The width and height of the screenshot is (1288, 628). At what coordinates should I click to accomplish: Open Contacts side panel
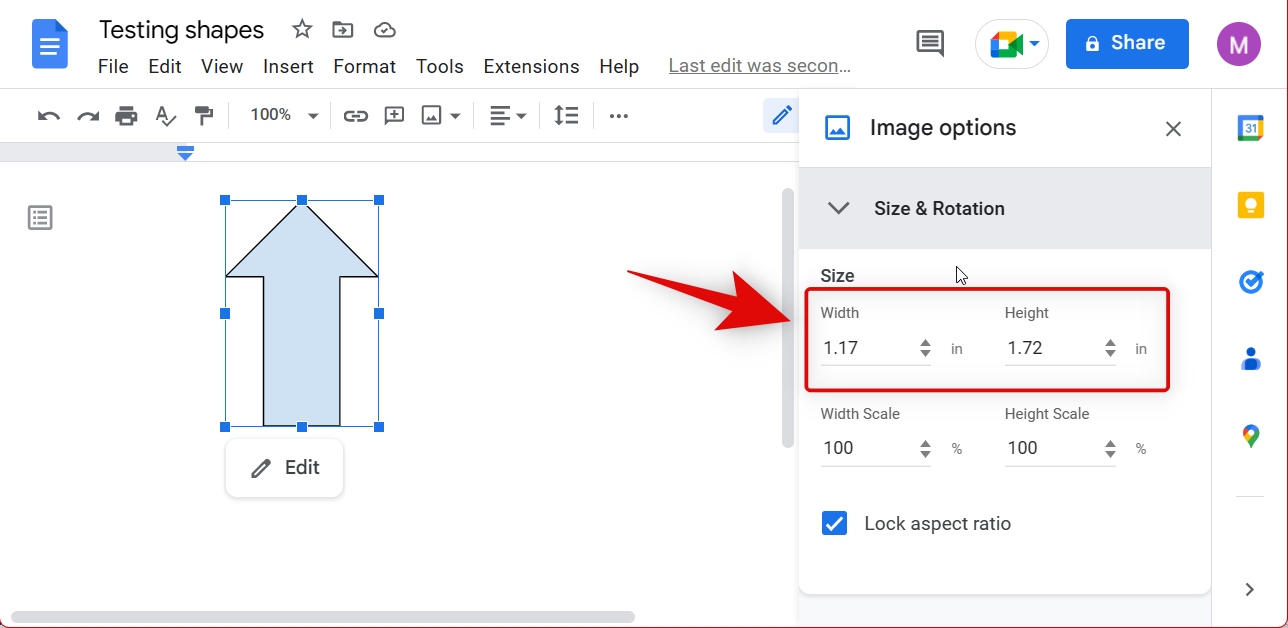pos(1250,359)
